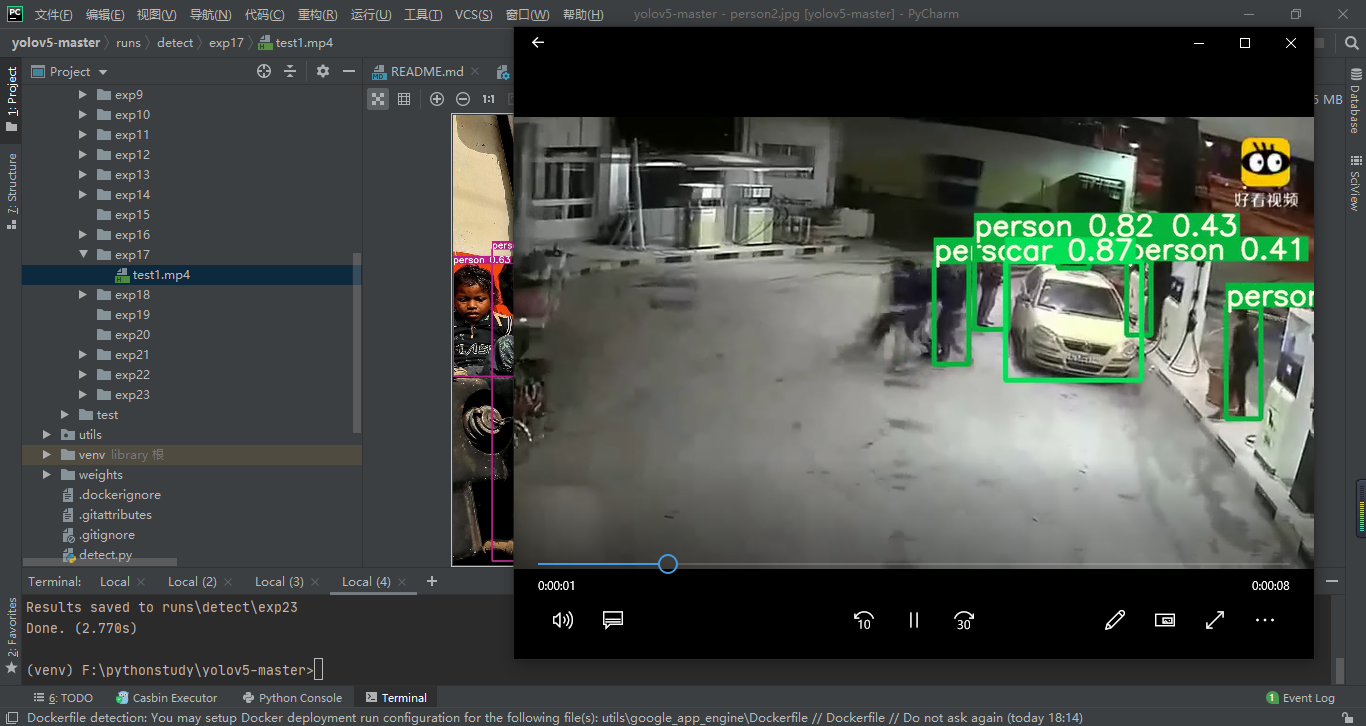The image size is (1366, 726).
Task: Enter fullscreen in video player
Action: tap(1215, 620)
